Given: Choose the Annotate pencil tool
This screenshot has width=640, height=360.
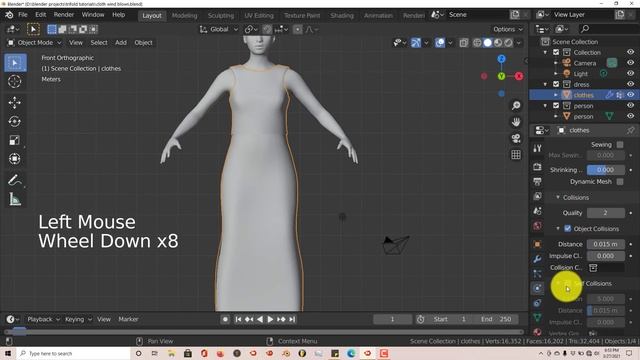Looking at the screenshot, I should click(15, 180).
